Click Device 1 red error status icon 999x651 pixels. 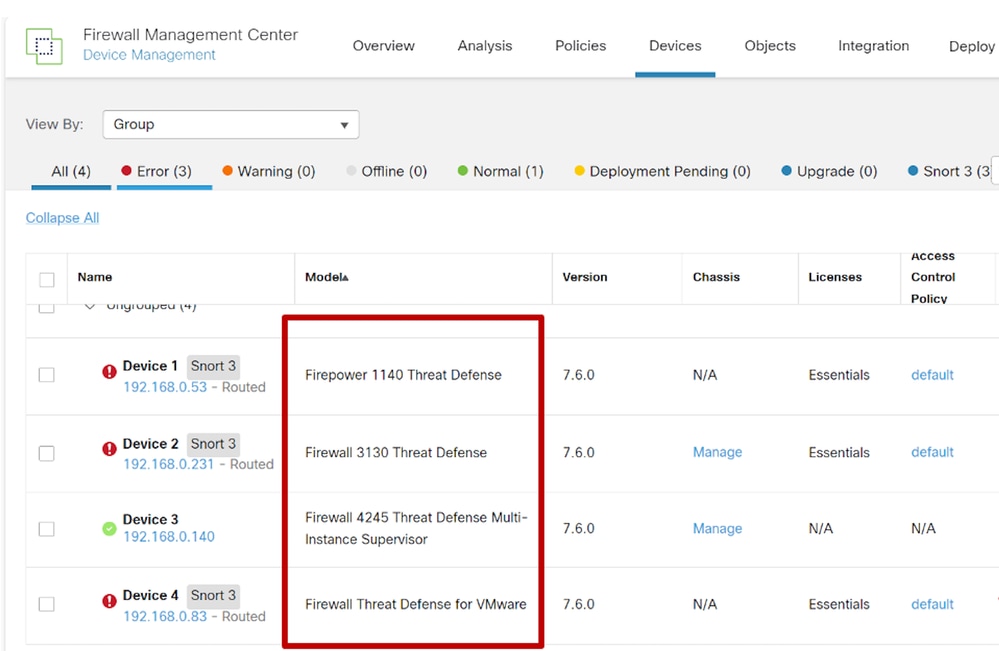(x=110, y=371)
